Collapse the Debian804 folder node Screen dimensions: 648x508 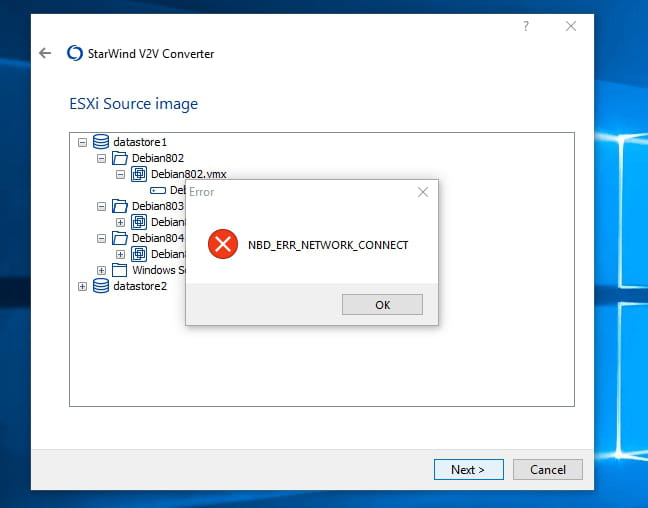101,238
